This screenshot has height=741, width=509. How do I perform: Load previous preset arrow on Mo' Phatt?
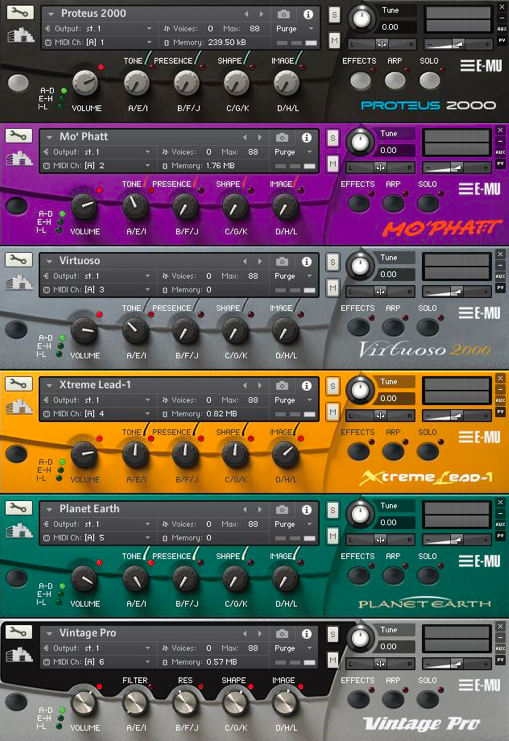pos(245,138)
